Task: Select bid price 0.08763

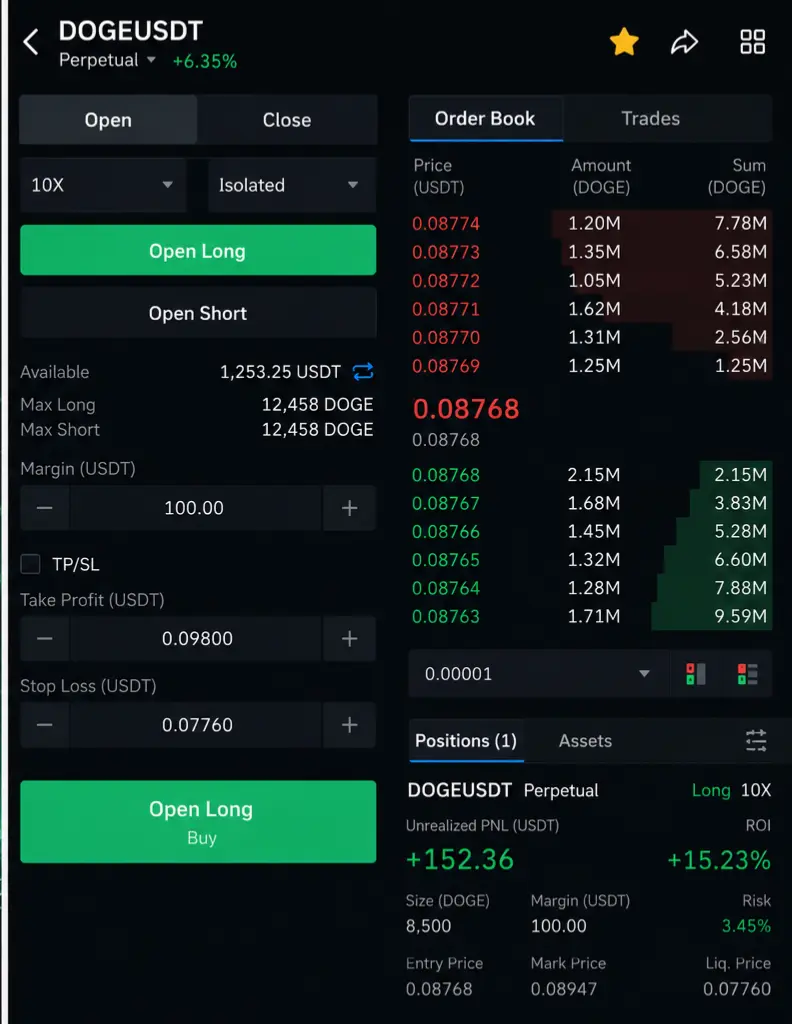Action: pyautogui.click(x=446, y=616)
